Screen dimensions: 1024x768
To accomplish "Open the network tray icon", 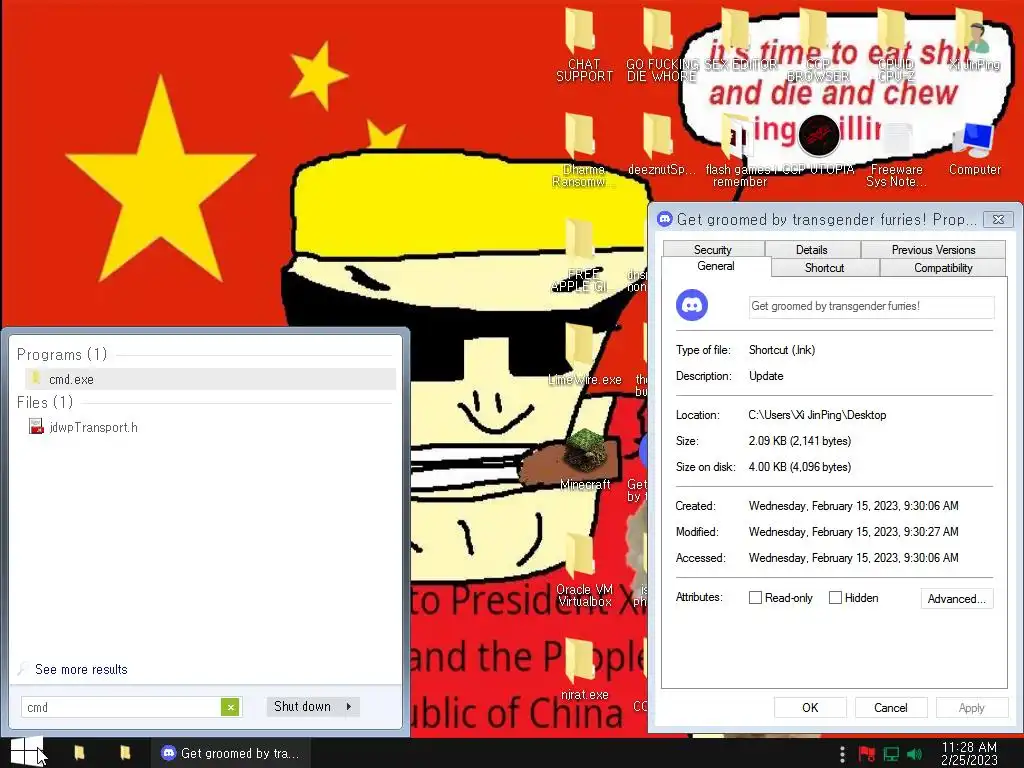I will (891, 754).
